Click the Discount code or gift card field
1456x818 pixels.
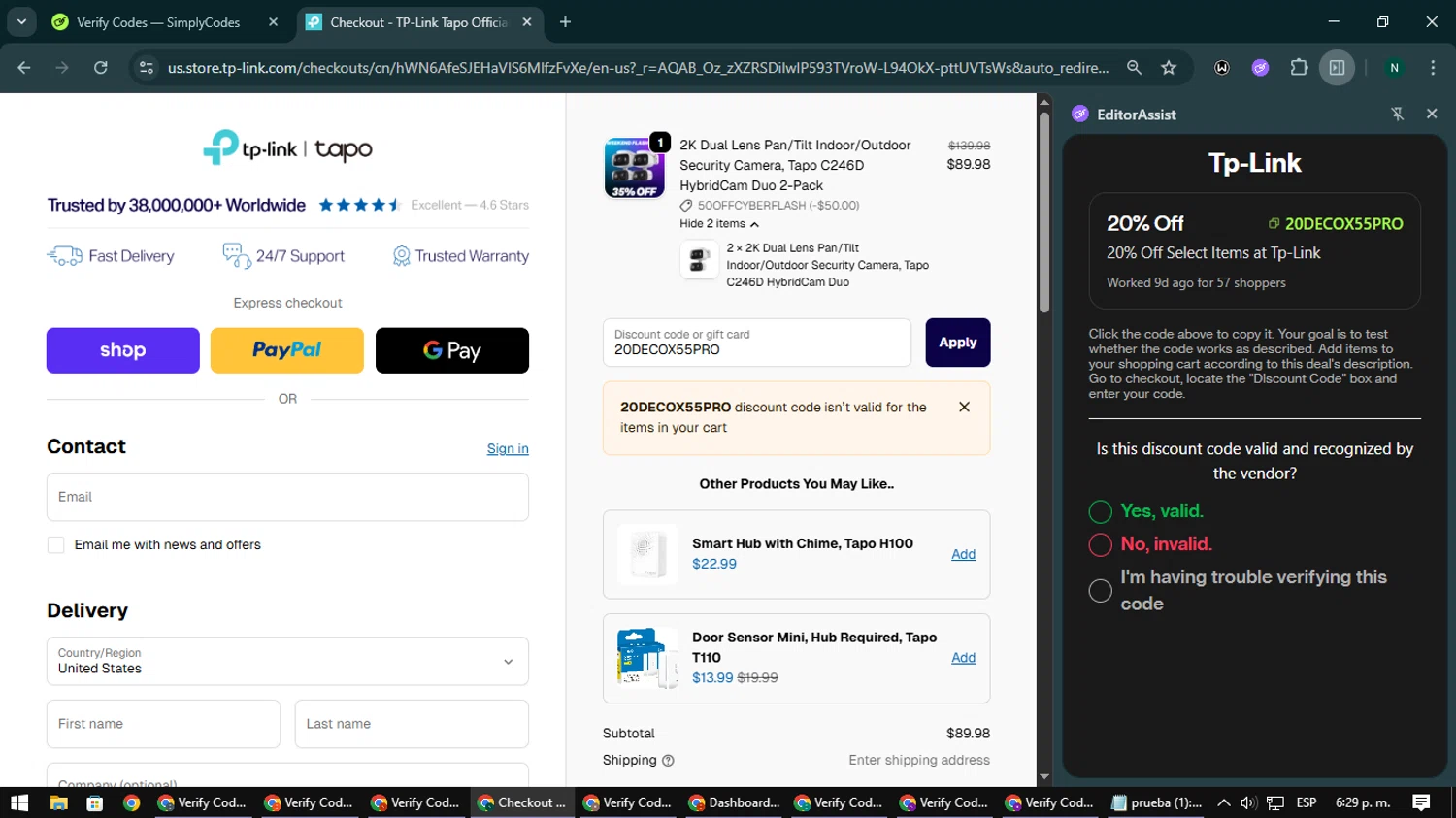click(x=757, y=343)
